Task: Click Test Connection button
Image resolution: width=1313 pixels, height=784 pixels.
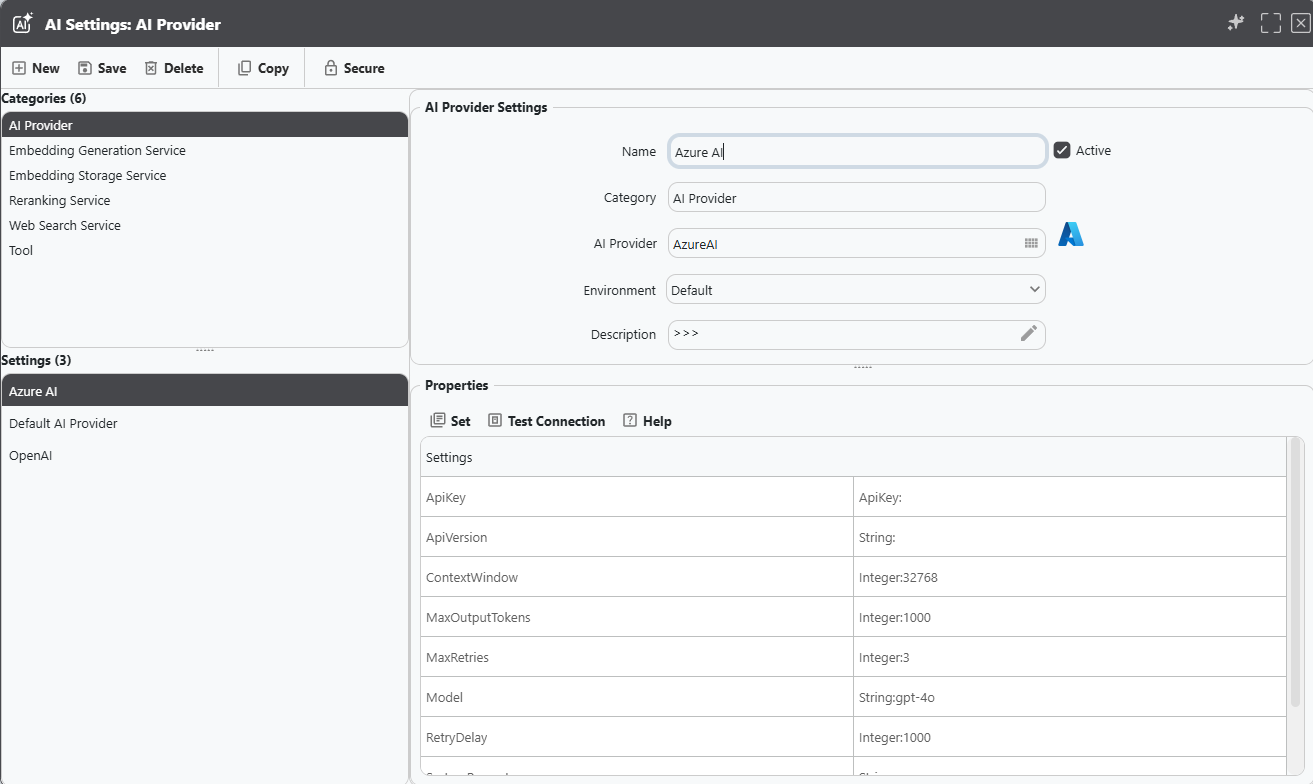Action: [x=546, y=421]
